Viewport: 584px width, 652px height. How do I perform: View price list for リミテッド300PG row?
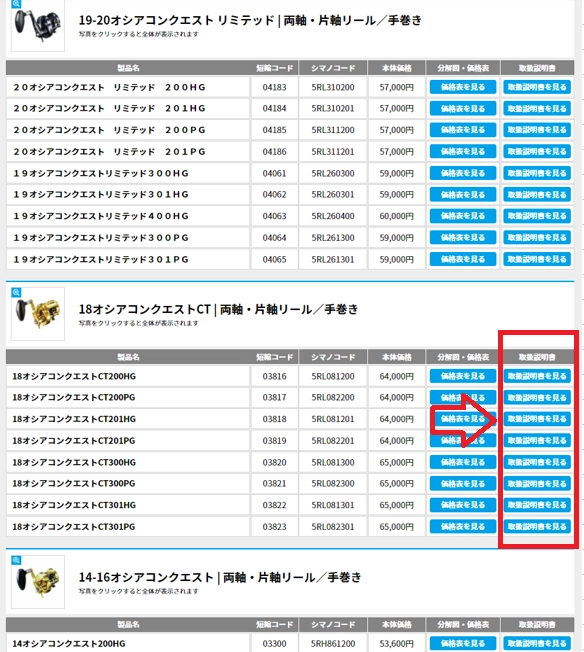[463, 238]
